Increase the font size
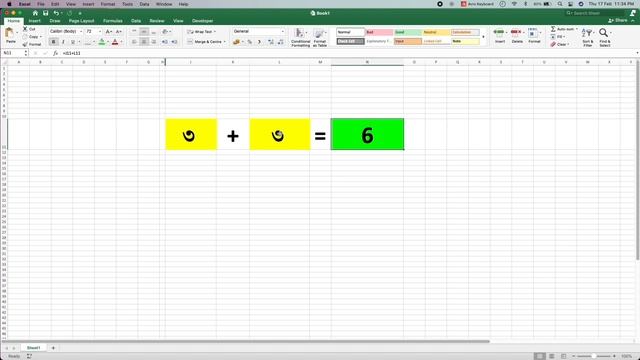Image resolution: width=640 pixels, height=360 pixels. click(x=108, y=31)
